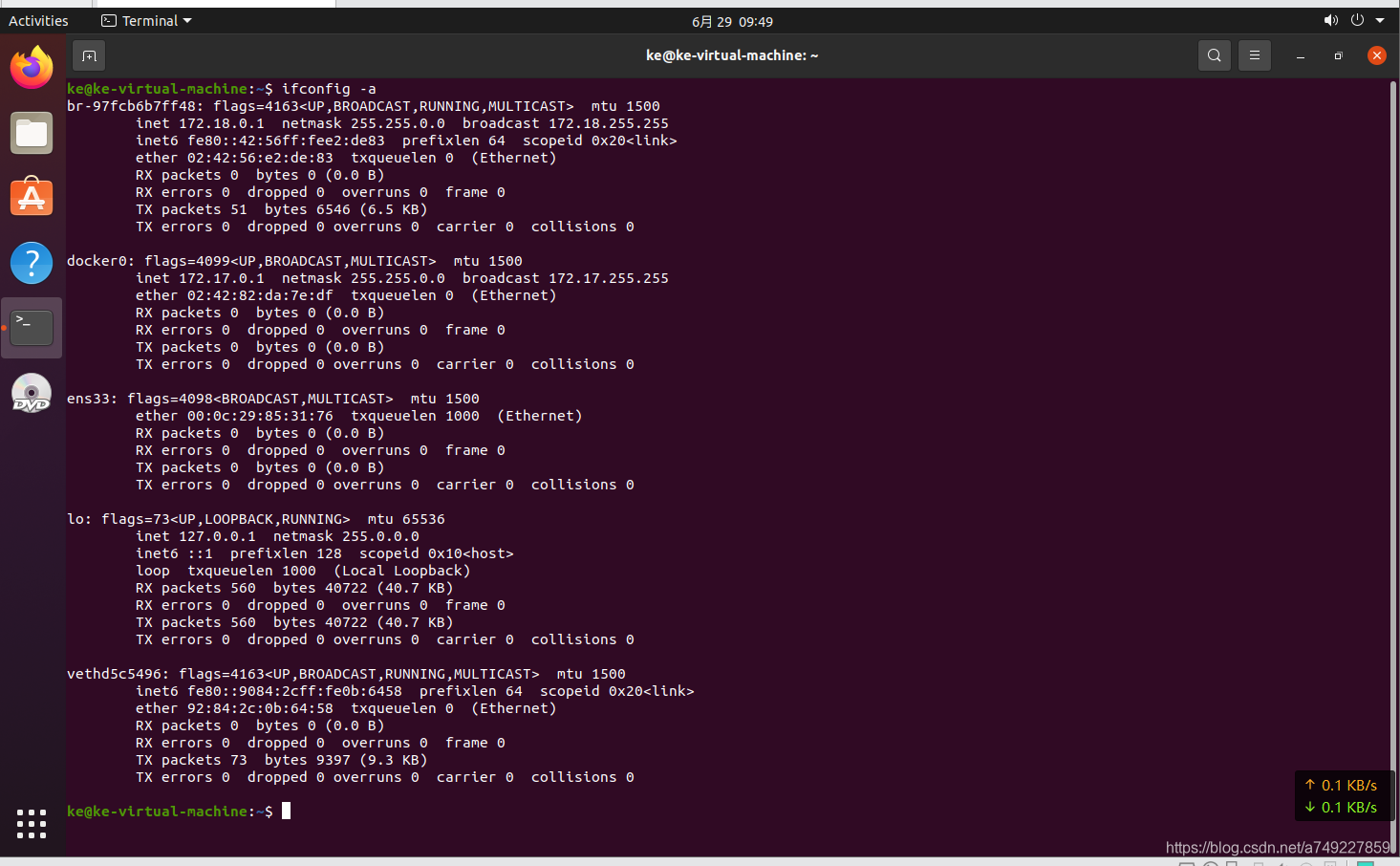The height and width of the screenshot is (866, 1400).
Task: Click the lo interface name
Action: (x=75, y=519)
